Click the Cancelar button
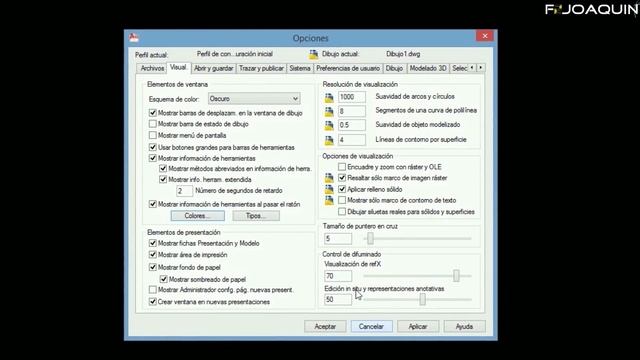 click(371, 327)
